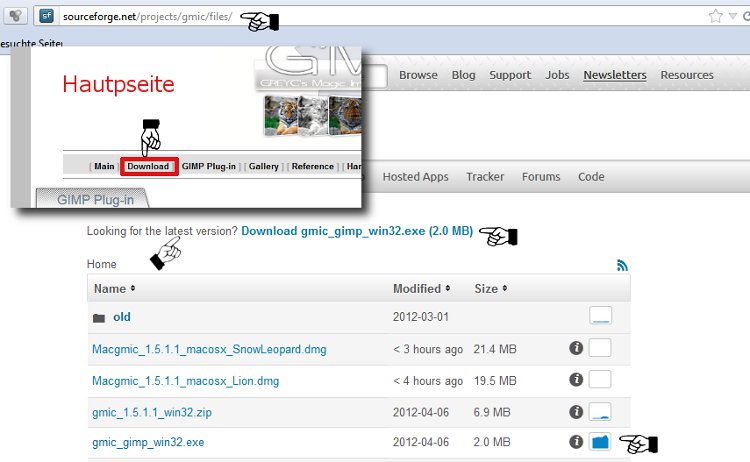Viewport: 750px width, 462px height.
Task: Open the Newsletters link
Action: point(615,75)
